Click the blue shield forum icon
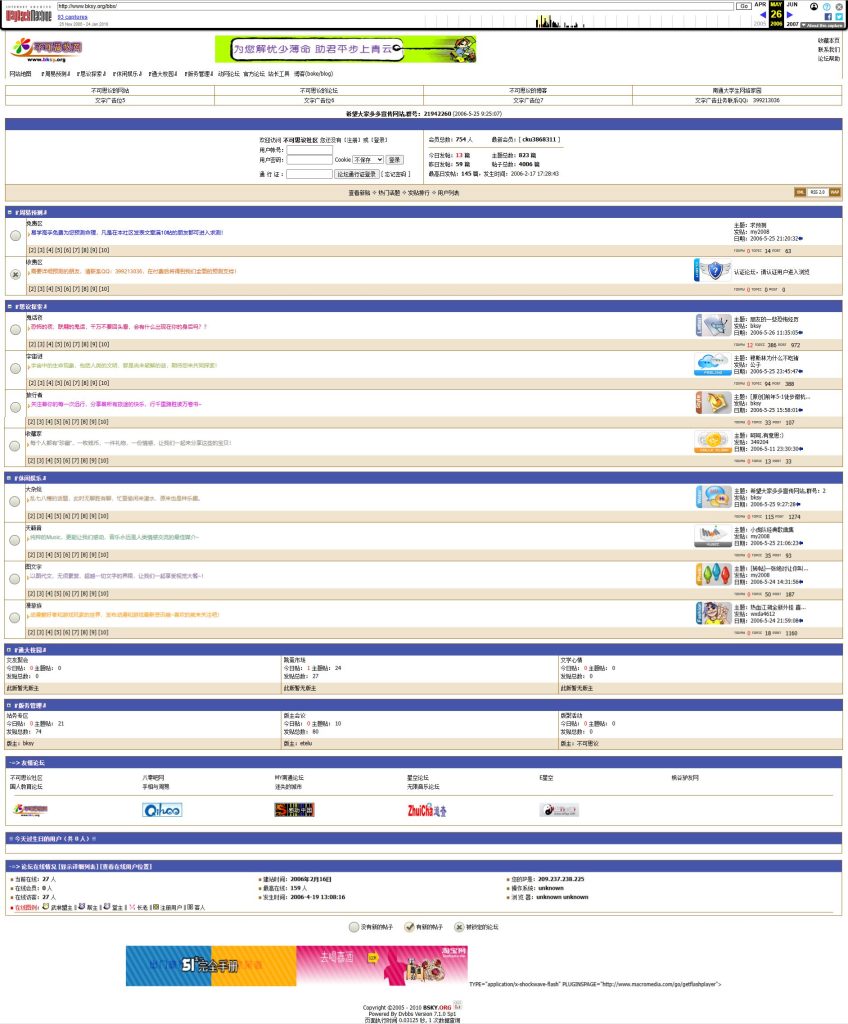 pos(712,270)
